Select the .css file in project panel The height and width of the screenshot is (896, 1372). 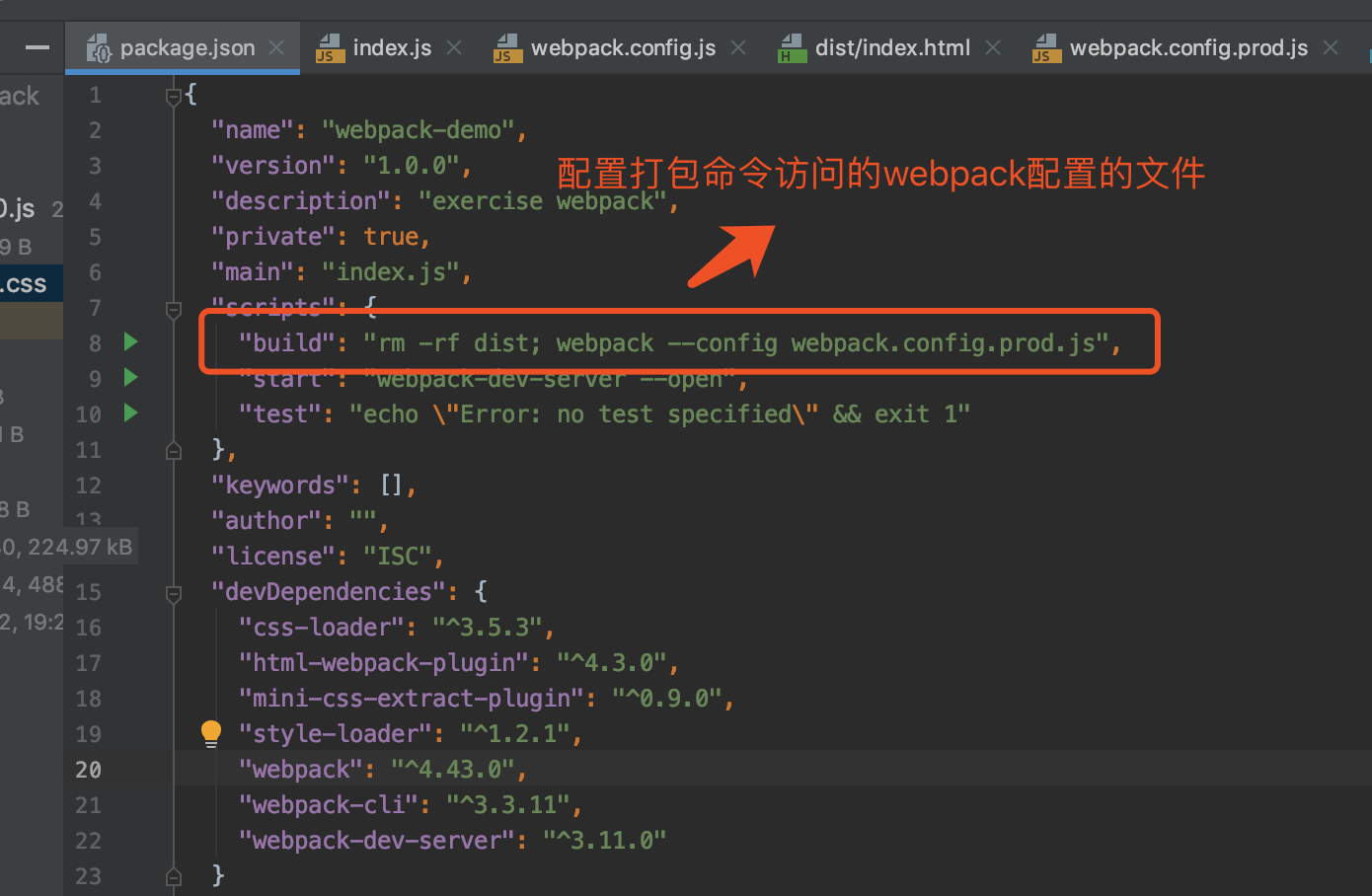tap(30, 284)
